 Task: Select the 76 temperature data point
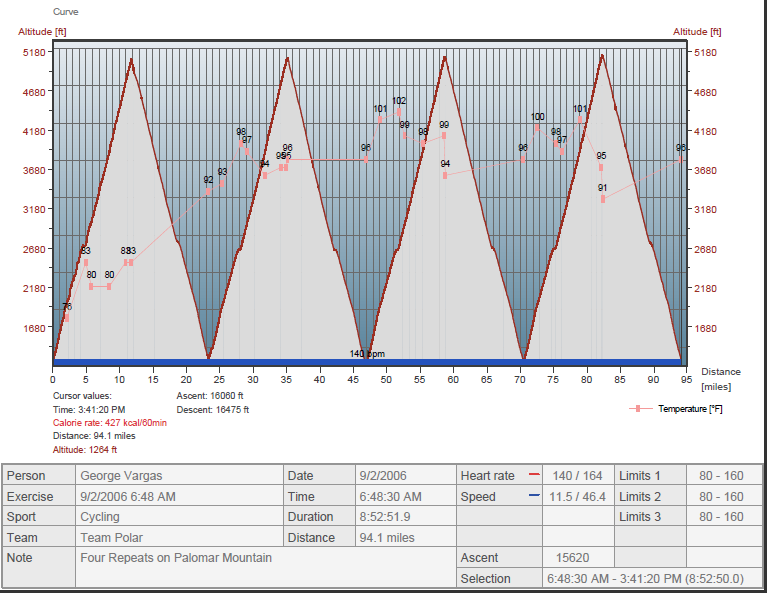66,318
